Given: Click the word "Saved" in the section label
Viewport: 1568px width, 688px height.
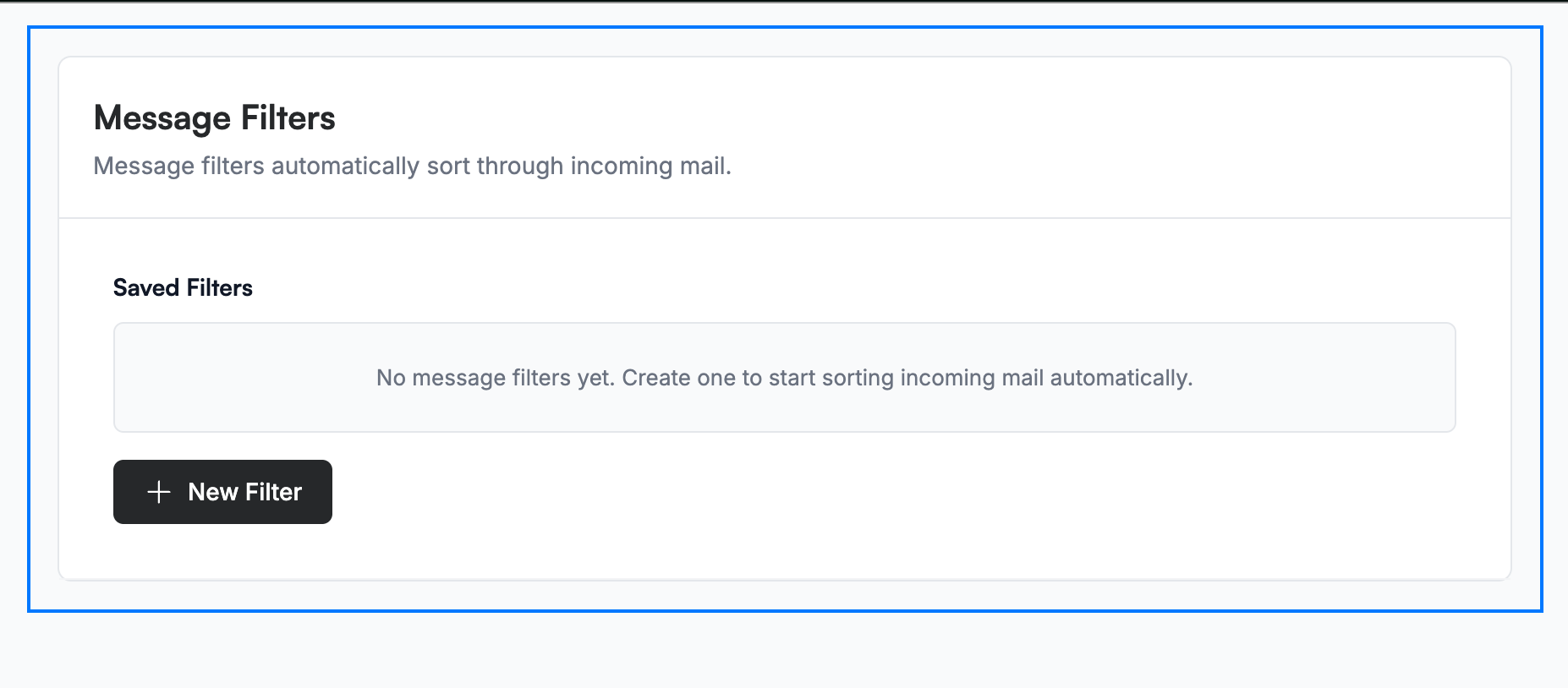Looking at the screenshot, I should click(x=146, y=288).
